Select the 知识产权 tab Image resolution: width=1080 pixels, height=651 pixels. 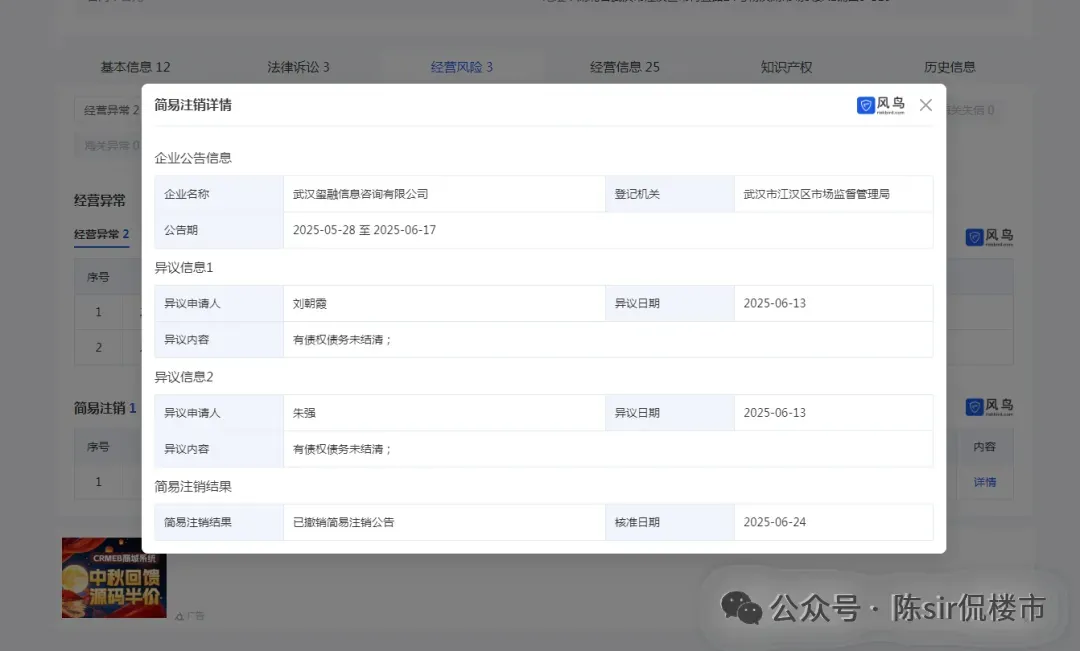(787, 67)
